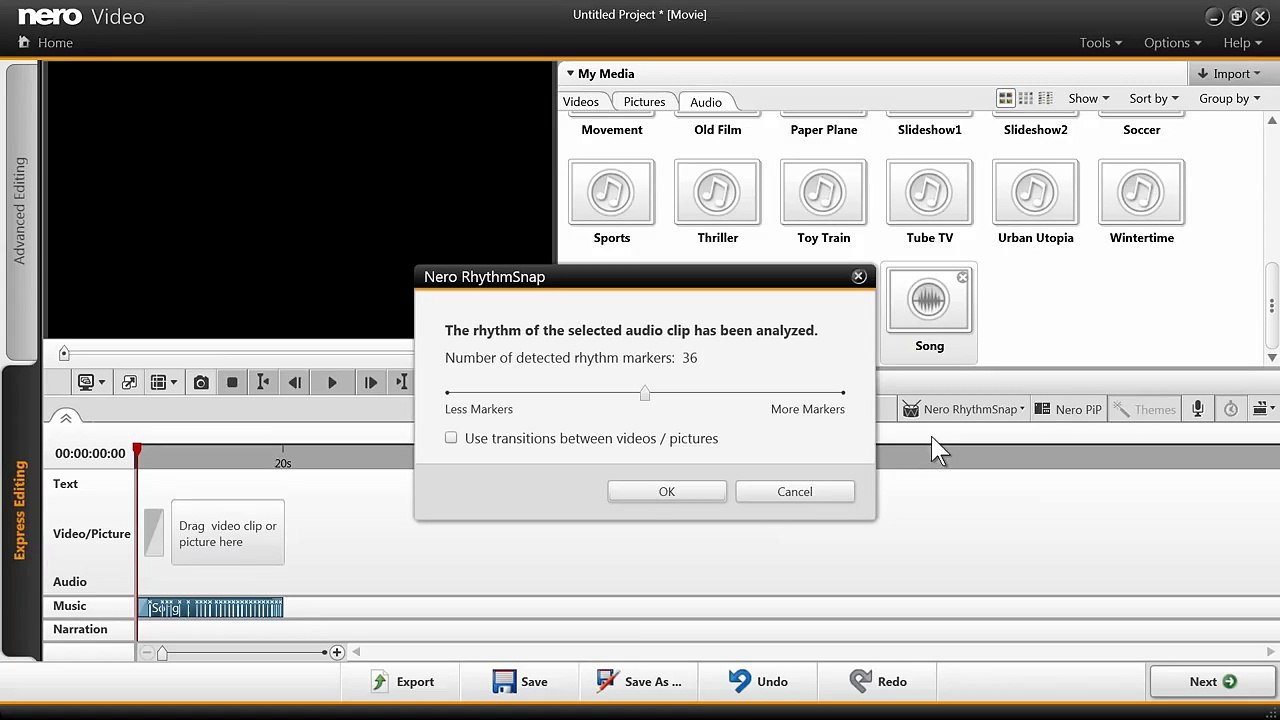Image resolution: width=1280 pixels, height=720 pixels.
Task: Click the full-screen preview icon
Action: 129,382
